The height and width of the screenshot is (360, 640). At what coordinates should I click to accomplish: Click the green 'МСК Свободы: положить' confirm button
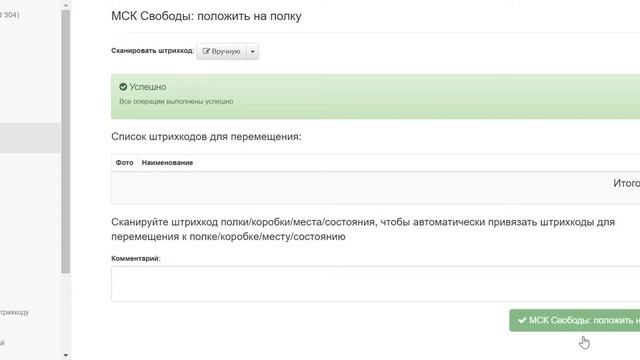(575, 320)
